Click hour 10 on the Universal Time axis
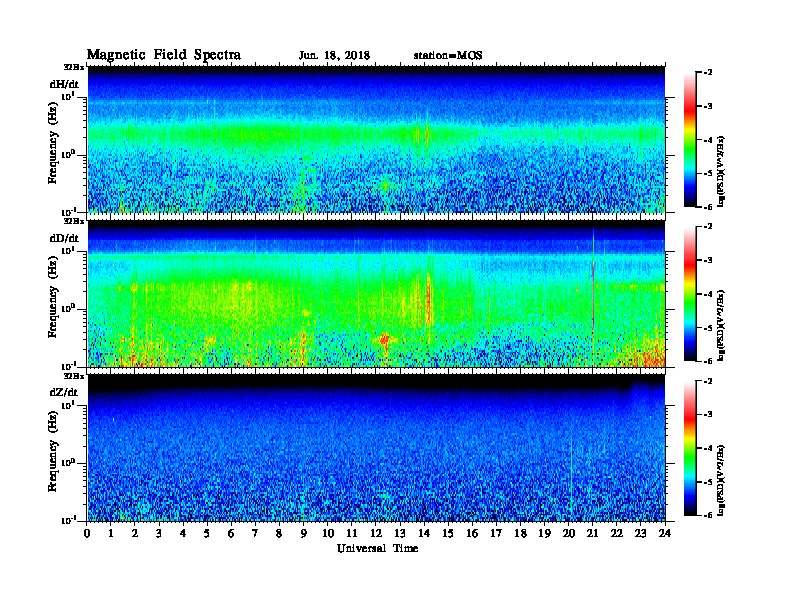792x612 pixels. click(x=328, y=533)
